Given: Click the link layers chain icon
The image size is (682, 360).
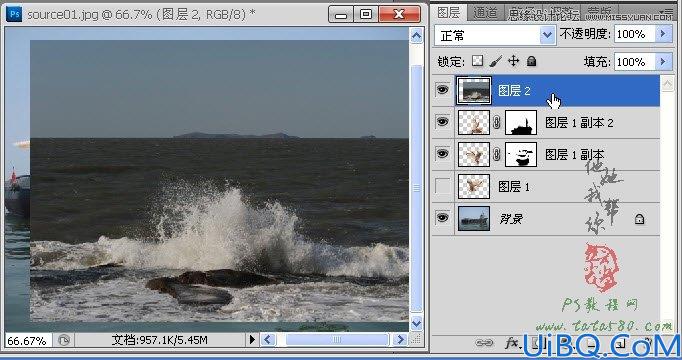Looking at the screenshot, I should pos(484,343).
